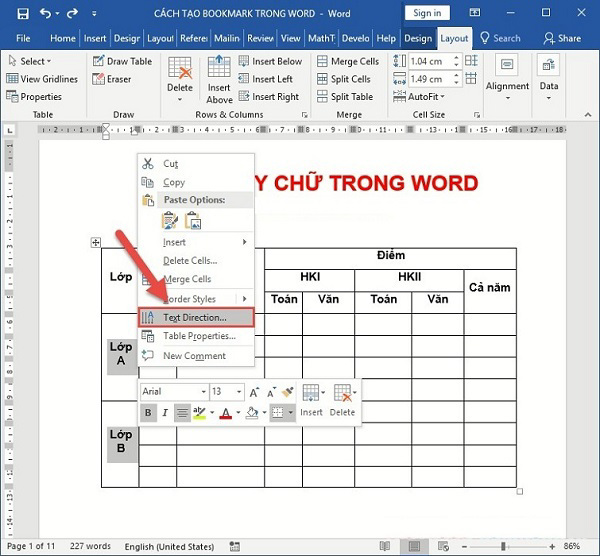Toggle Bold in the mini toolbar
This screenshot has height=556, width=600.
click(x=148, y=413)
